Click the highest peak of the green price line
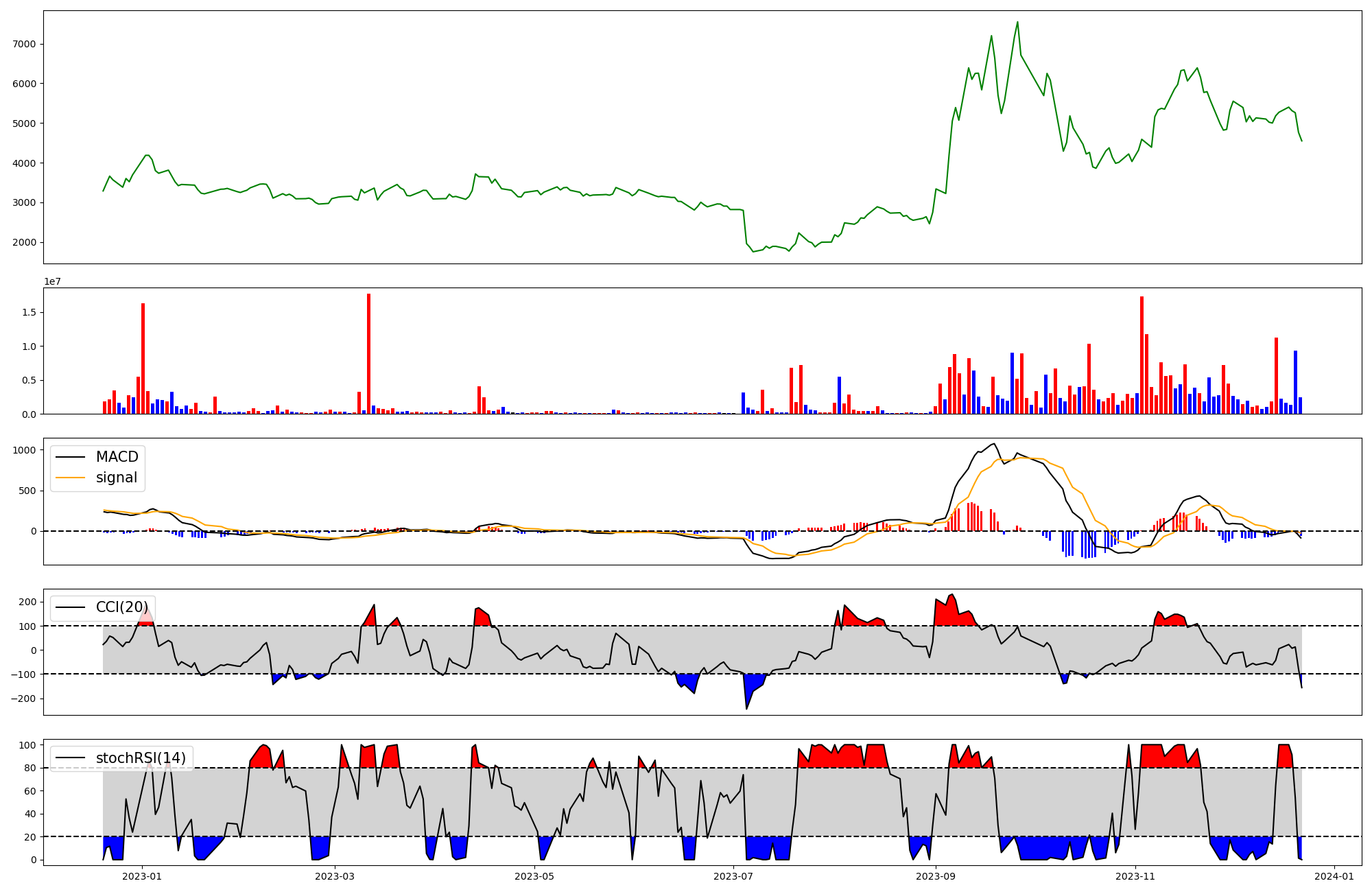1372x892 pixels. click(x=1017, y=22)
